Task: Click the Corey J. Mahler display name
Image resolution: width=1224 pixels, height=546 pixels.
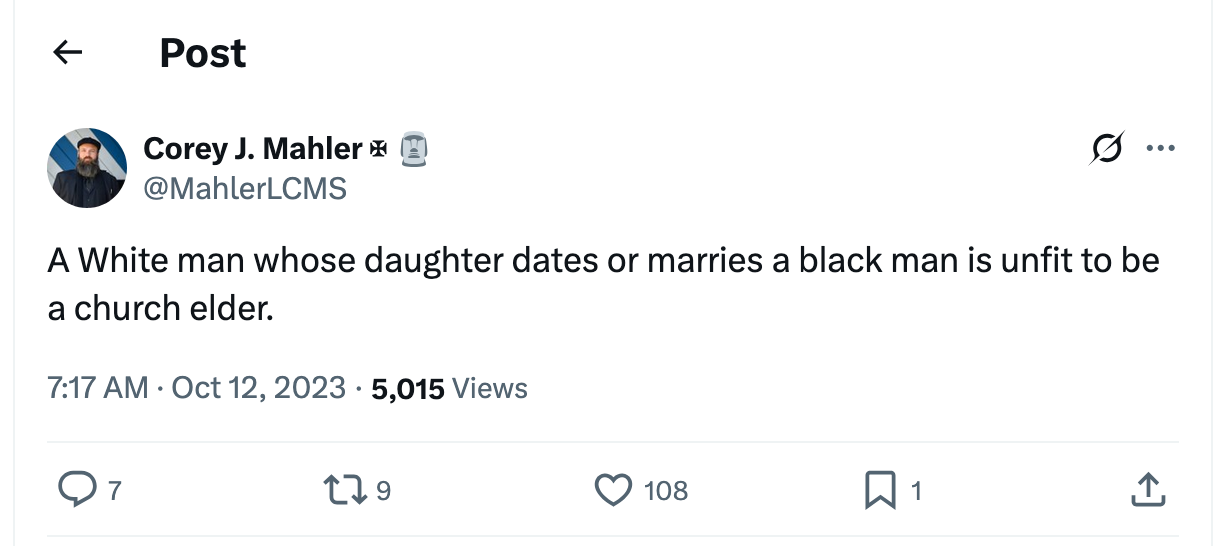Action: [252, 149]
